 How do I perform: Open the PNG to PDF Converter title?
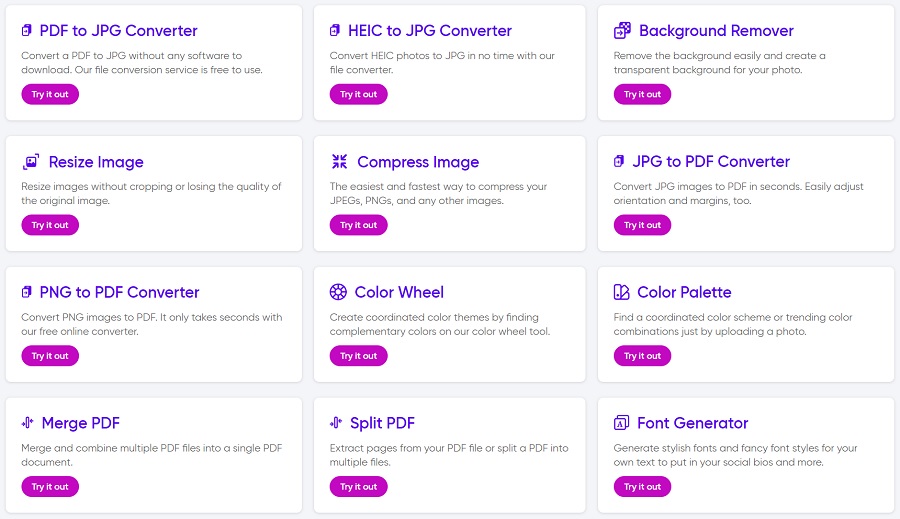tap(119, 293)
